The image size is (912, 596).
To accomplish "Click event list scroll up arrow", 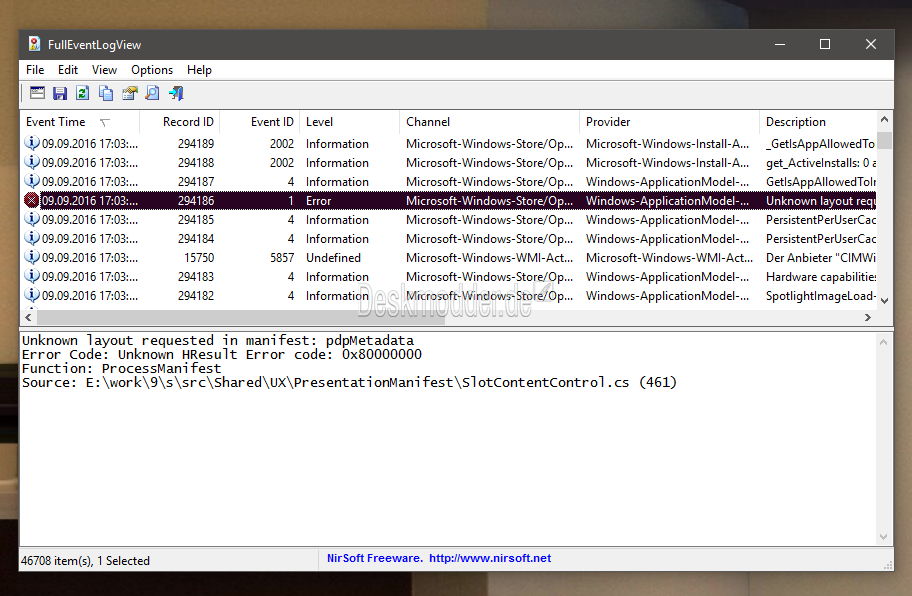I will pyautogui.click(x=884, y=120).
